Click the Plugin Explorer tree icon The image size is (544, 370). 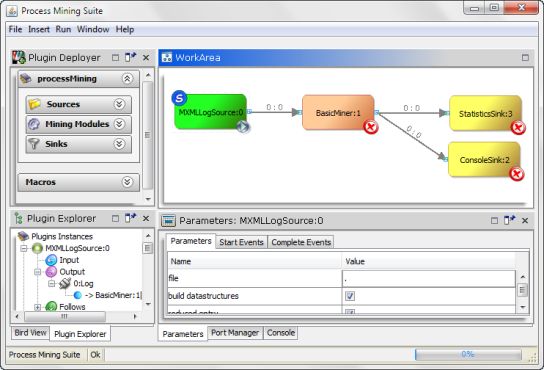pos(18,218)
